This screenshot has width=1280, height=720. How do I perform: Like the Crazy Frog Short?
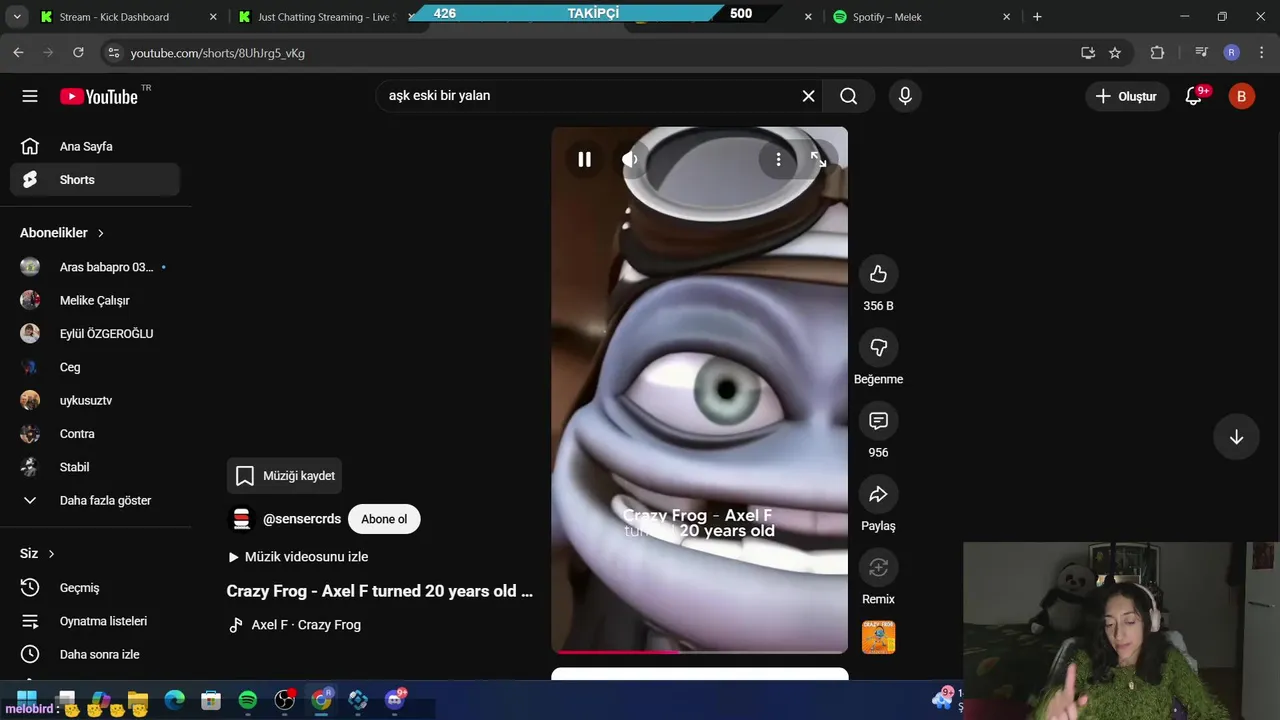(878, 274)
